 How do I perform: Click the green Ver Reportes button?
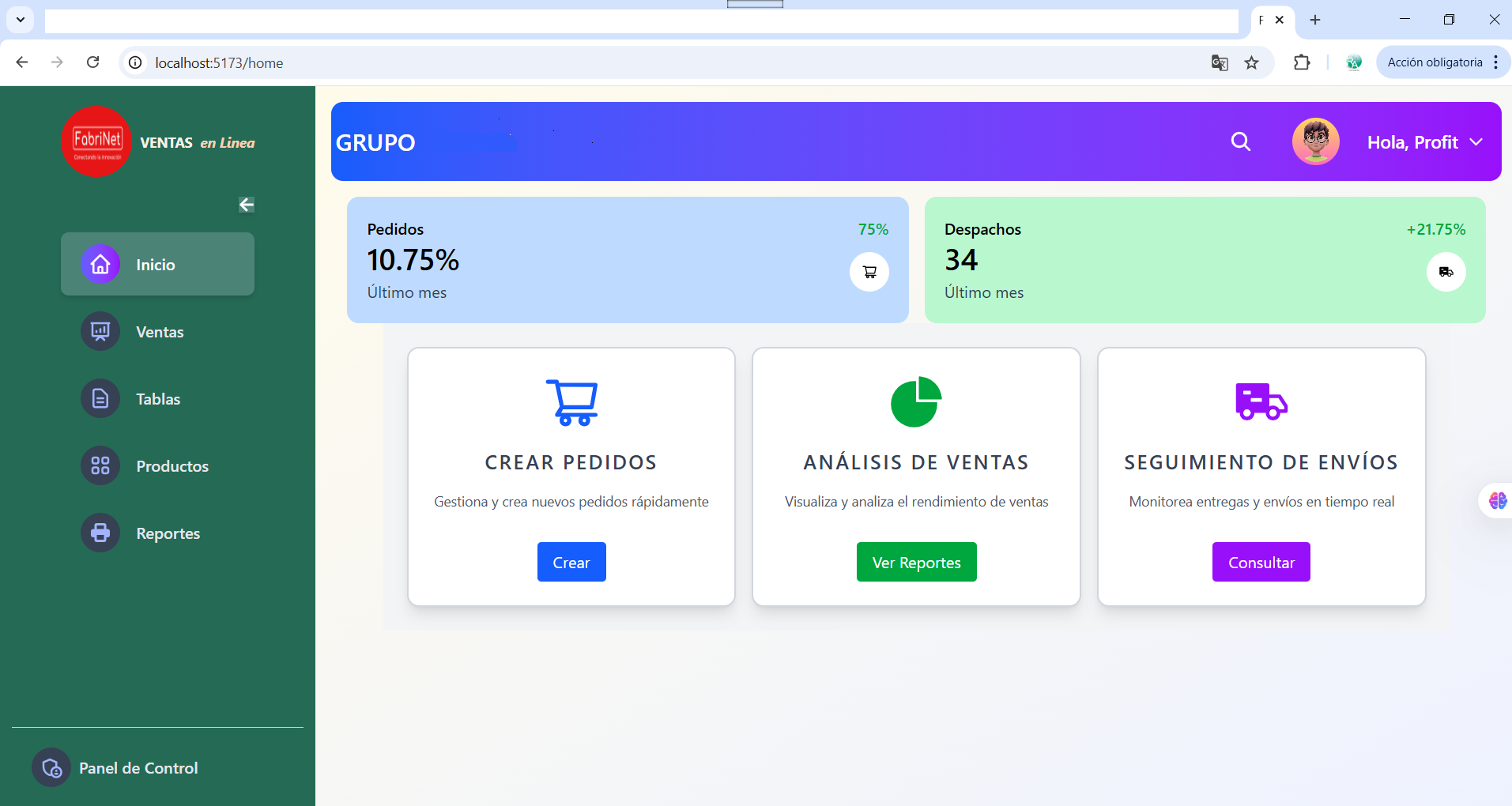click(916, 562)
